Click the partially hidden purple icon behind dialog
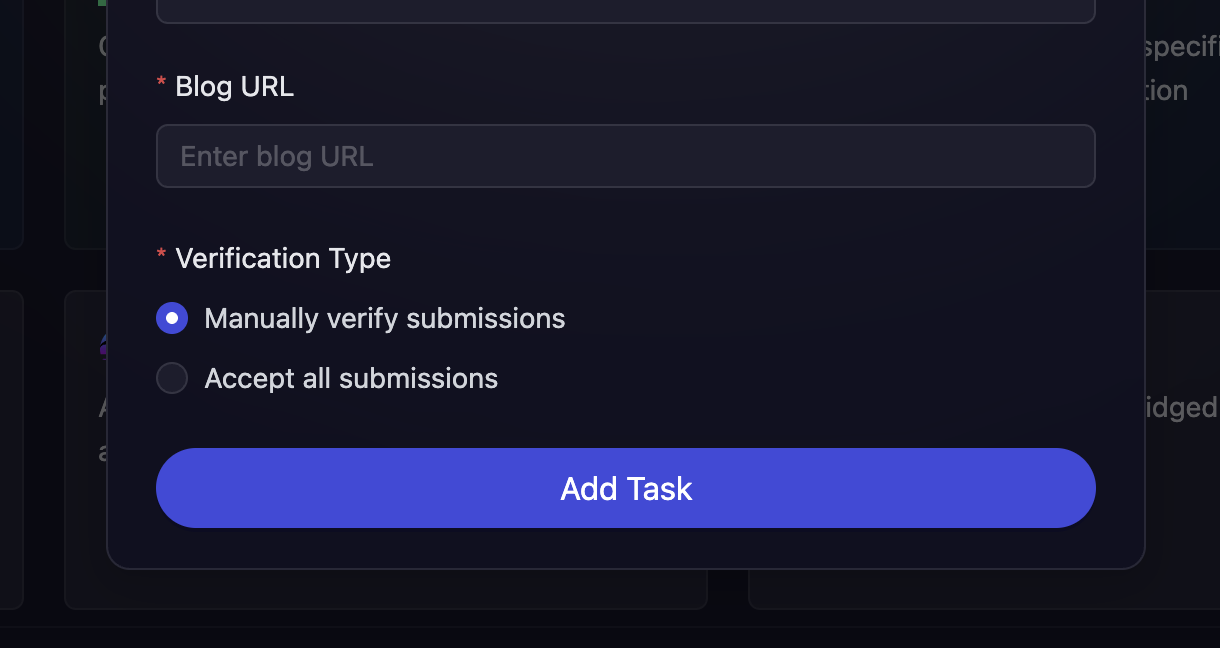This screenshot has width=1220, height=648. click(103, 346)
